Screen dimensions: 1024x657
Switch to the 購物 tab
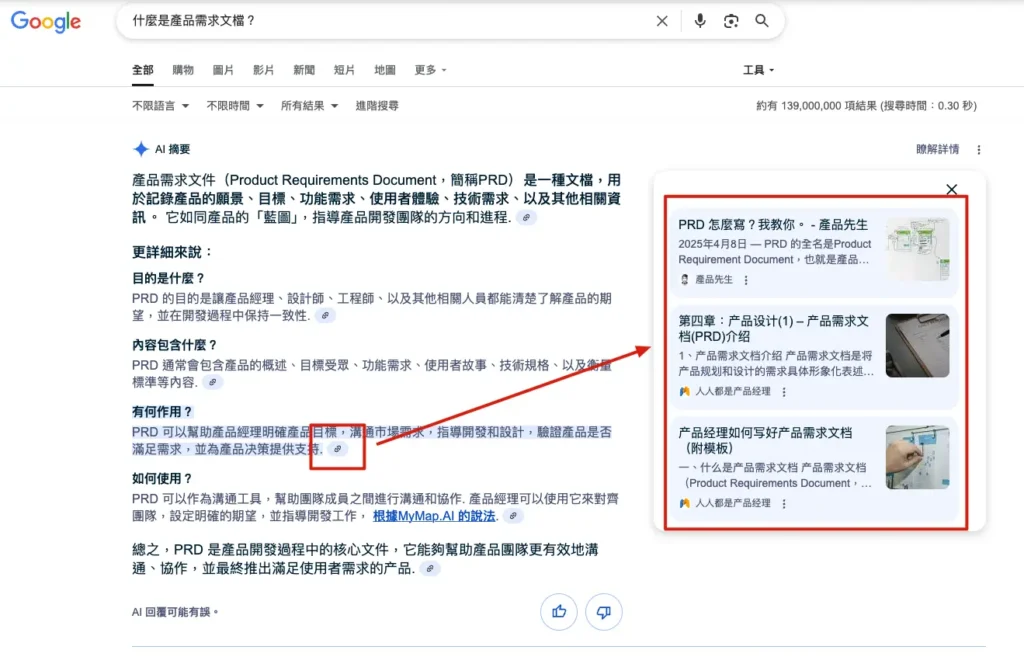pos(183,70)
